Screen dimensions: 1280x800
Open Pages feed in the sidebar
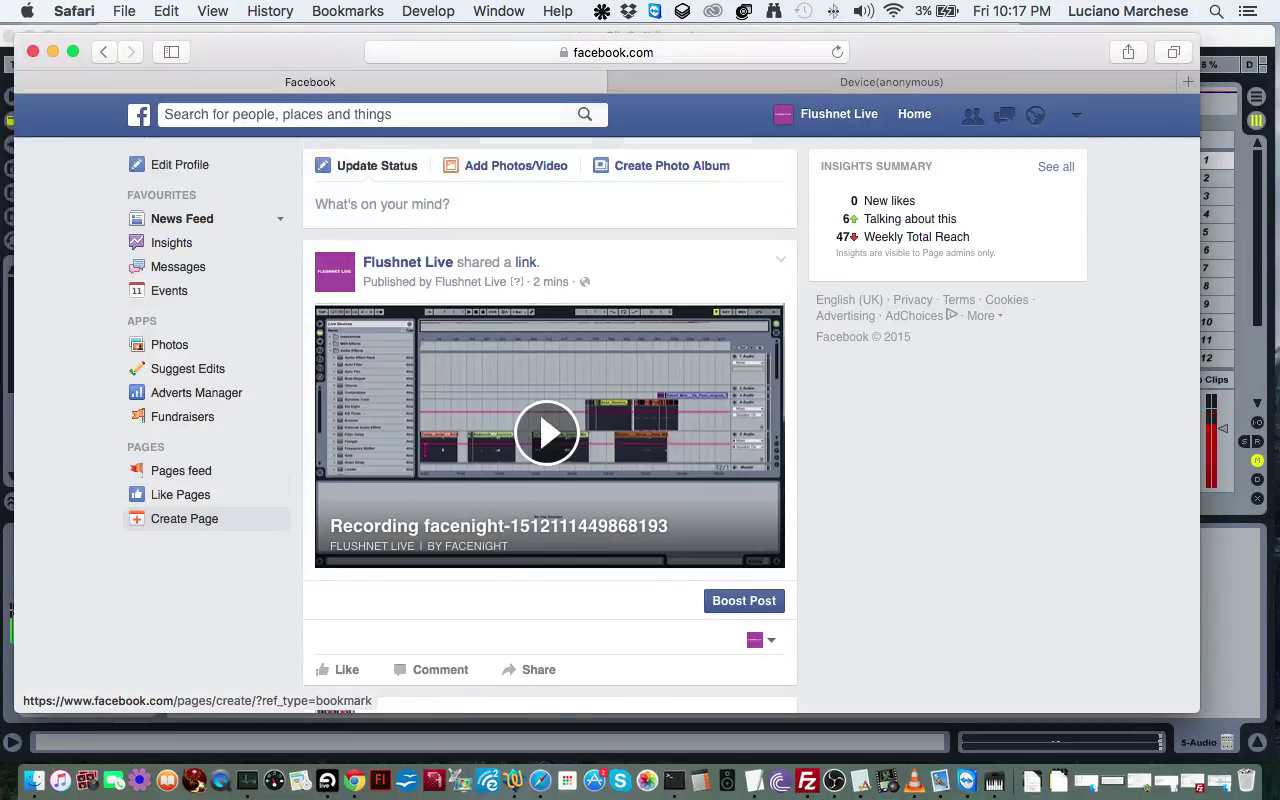(181, 471)
